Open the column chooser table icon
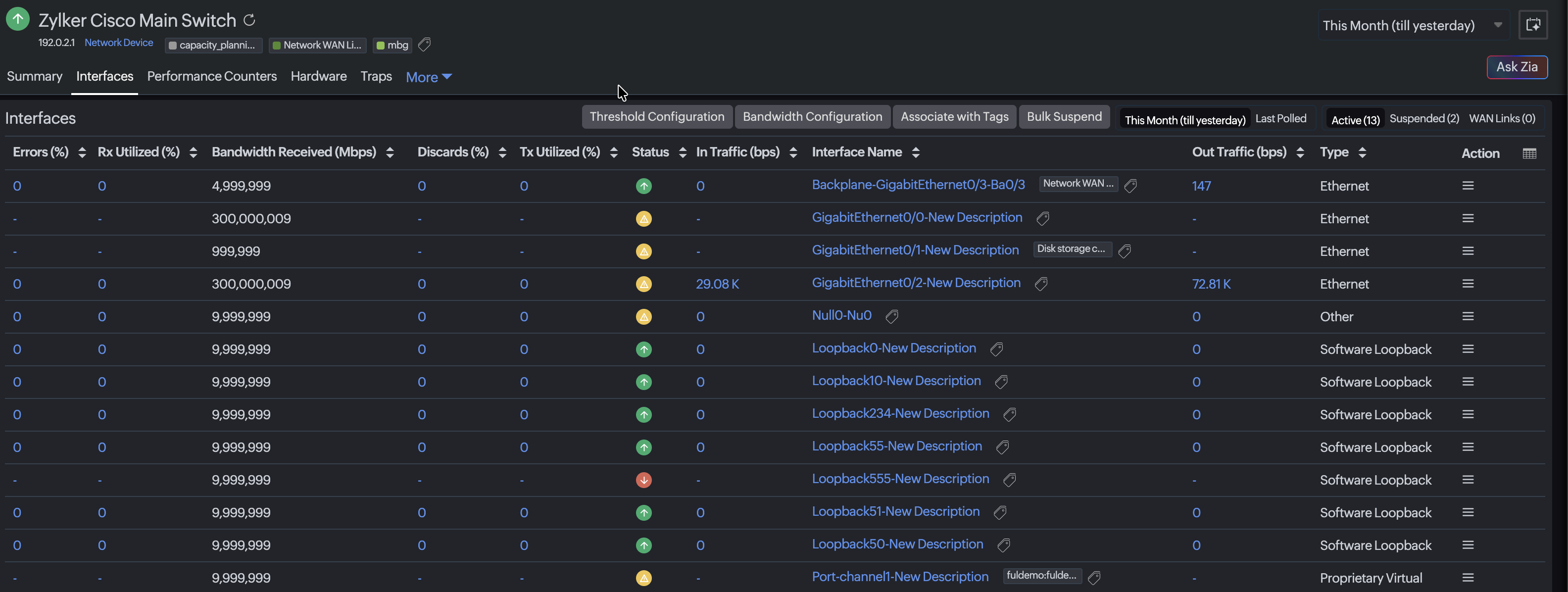The width and height of the screenshot is (1568, 592). coord(1529,153)
